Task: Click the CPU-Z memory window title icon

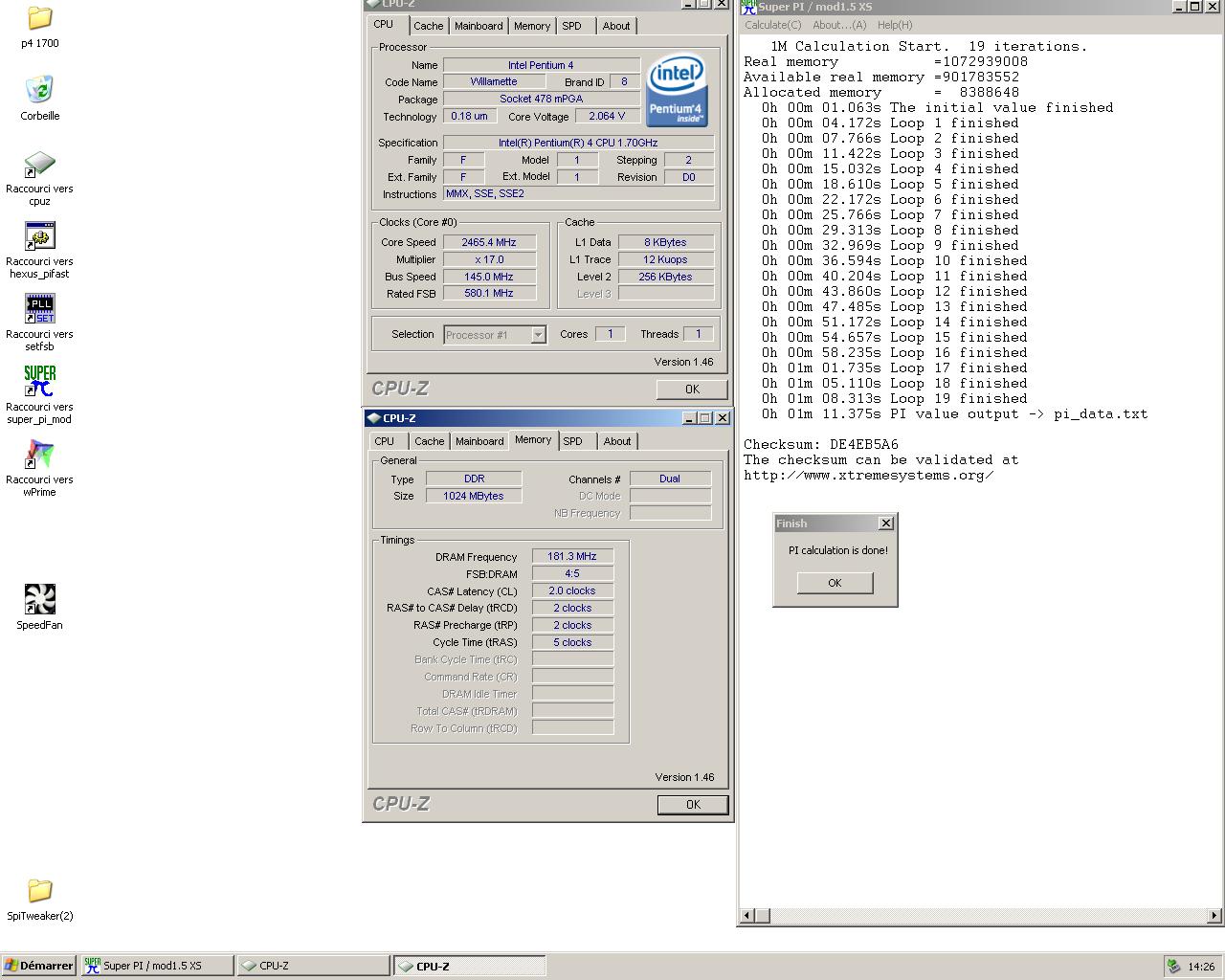Action: click(x=374, y=418)
